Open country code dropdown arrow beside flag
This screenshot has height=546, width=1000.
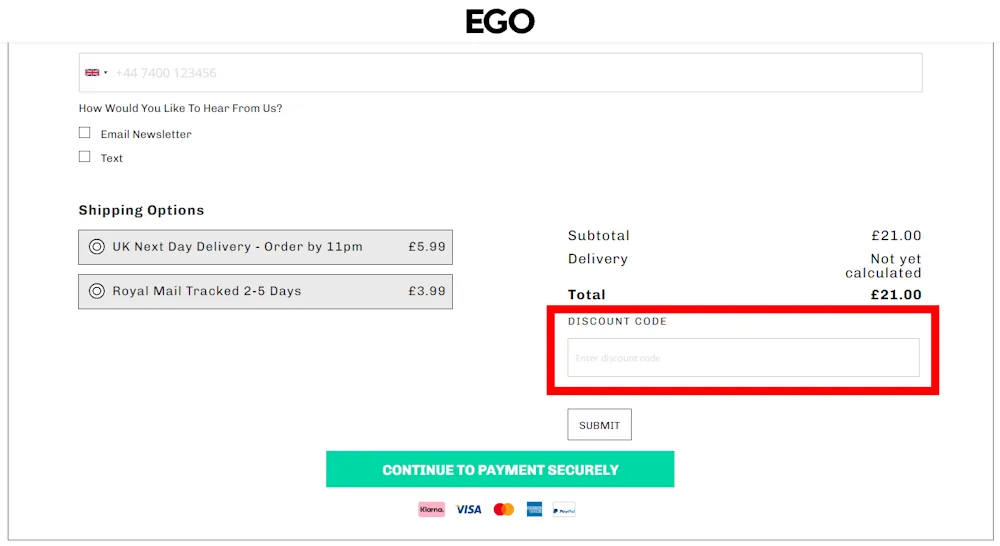[106, 73]
